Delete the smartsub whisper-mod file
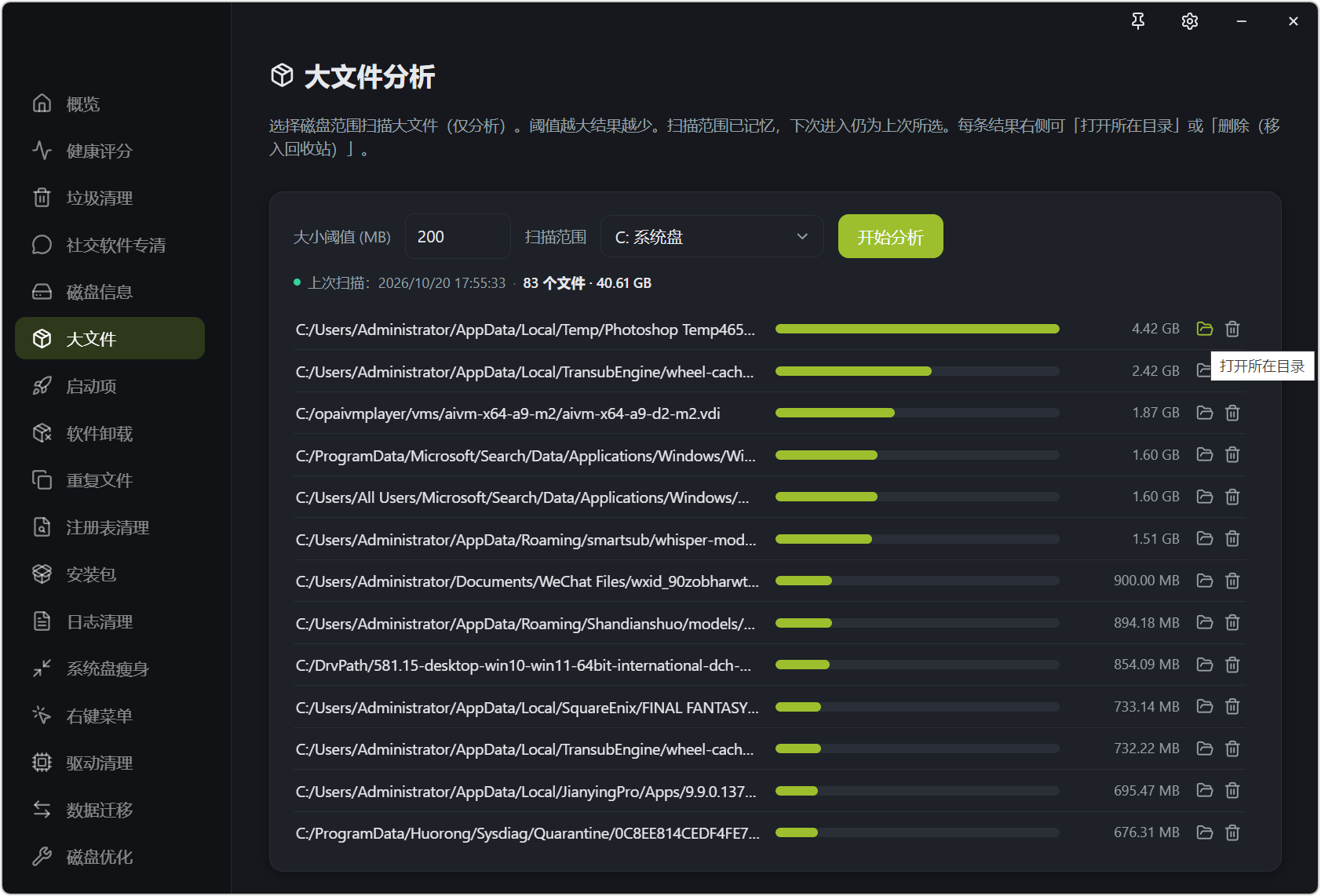The width and height of the screenshot is (1321, 896). (x=1232, y=538)
